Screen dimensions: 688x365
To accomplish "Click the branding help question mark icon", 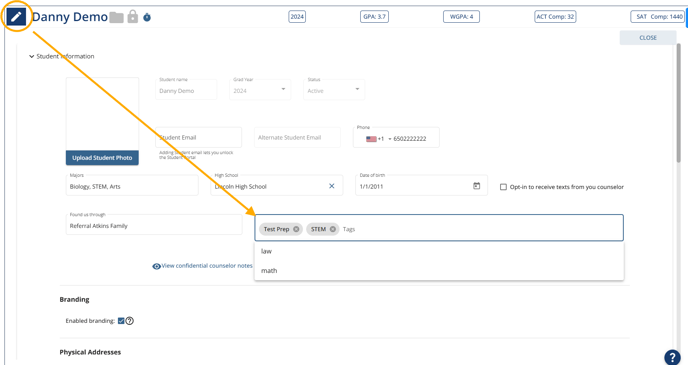I will (129, 321).
